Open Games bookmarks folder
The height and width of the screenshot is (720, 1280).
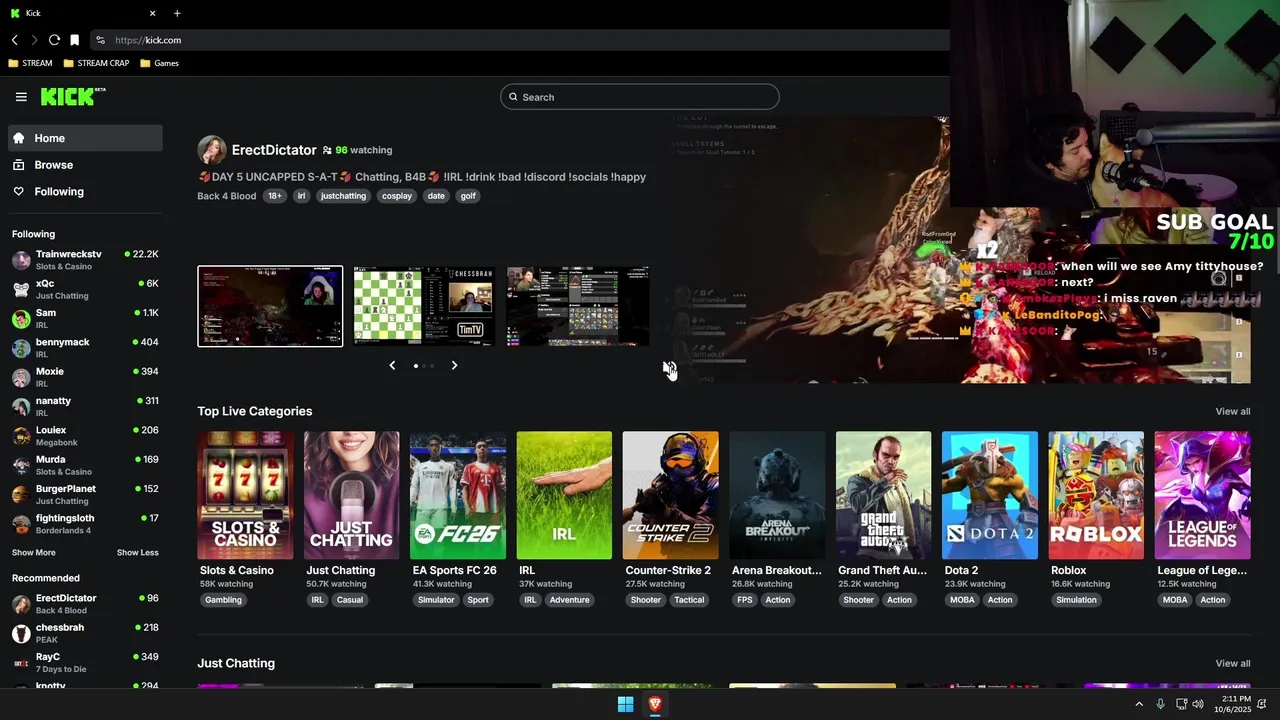(x=159, y=63)
